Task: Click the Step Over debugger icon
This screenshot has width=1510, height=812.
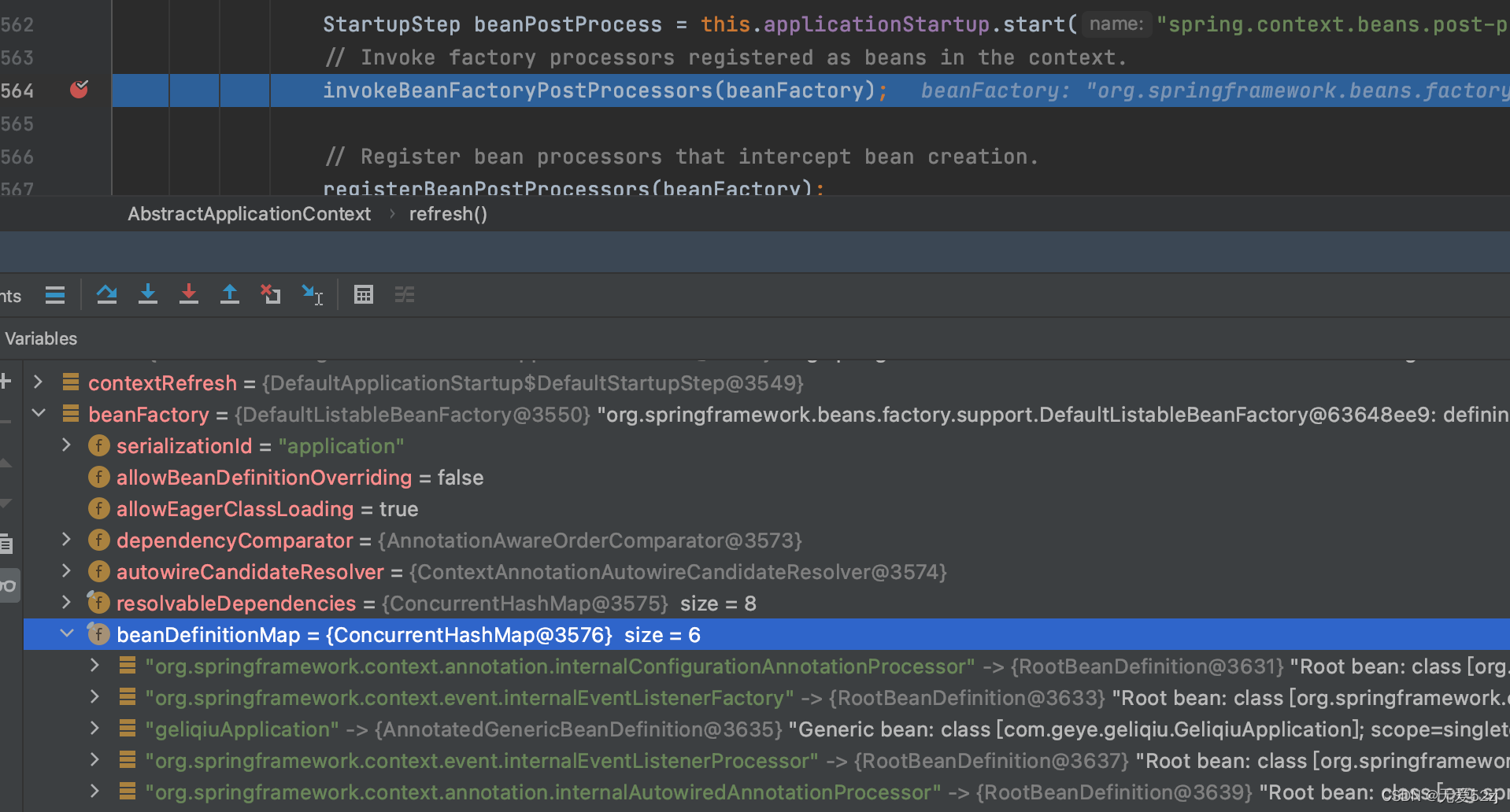Action: (x=107, y=295)
